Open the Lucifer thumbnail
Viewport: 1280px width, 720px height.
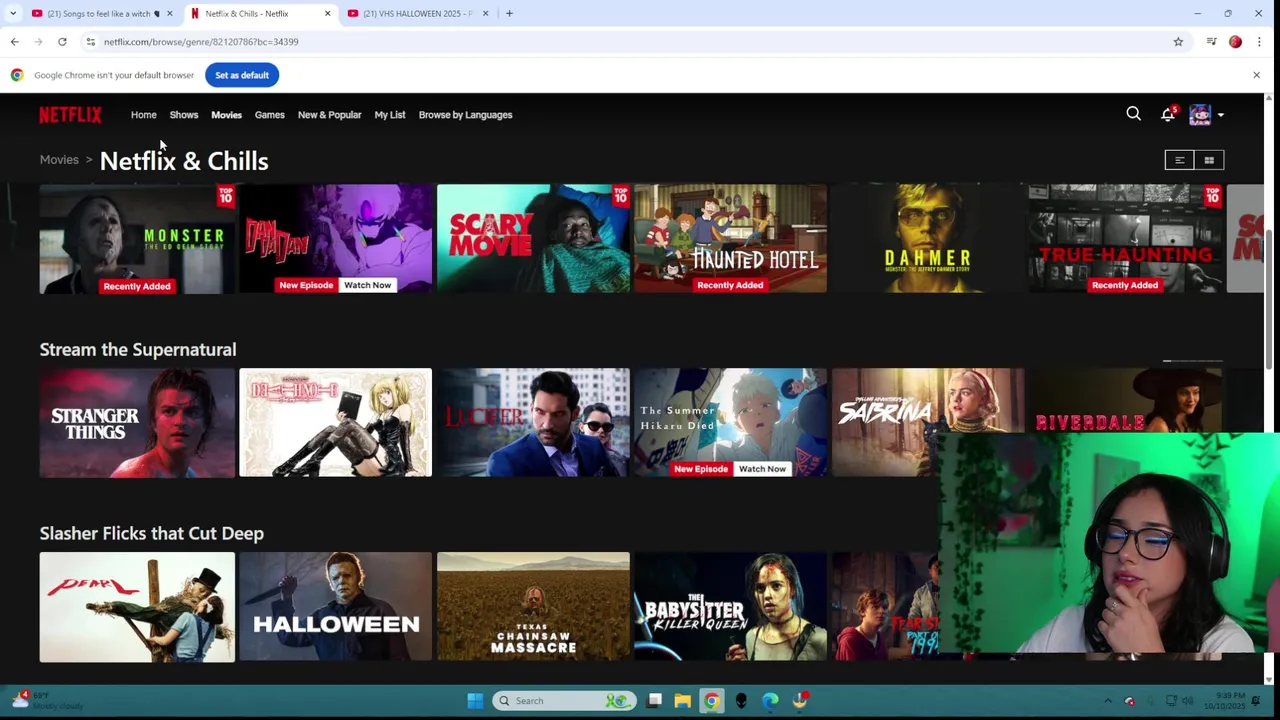point(533,423)
